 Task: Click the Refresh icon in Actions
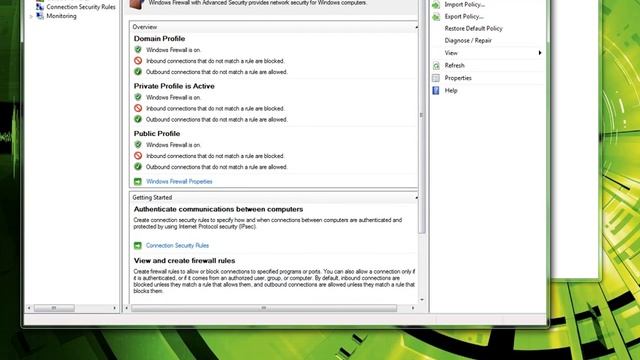click(x=436, y=65)
